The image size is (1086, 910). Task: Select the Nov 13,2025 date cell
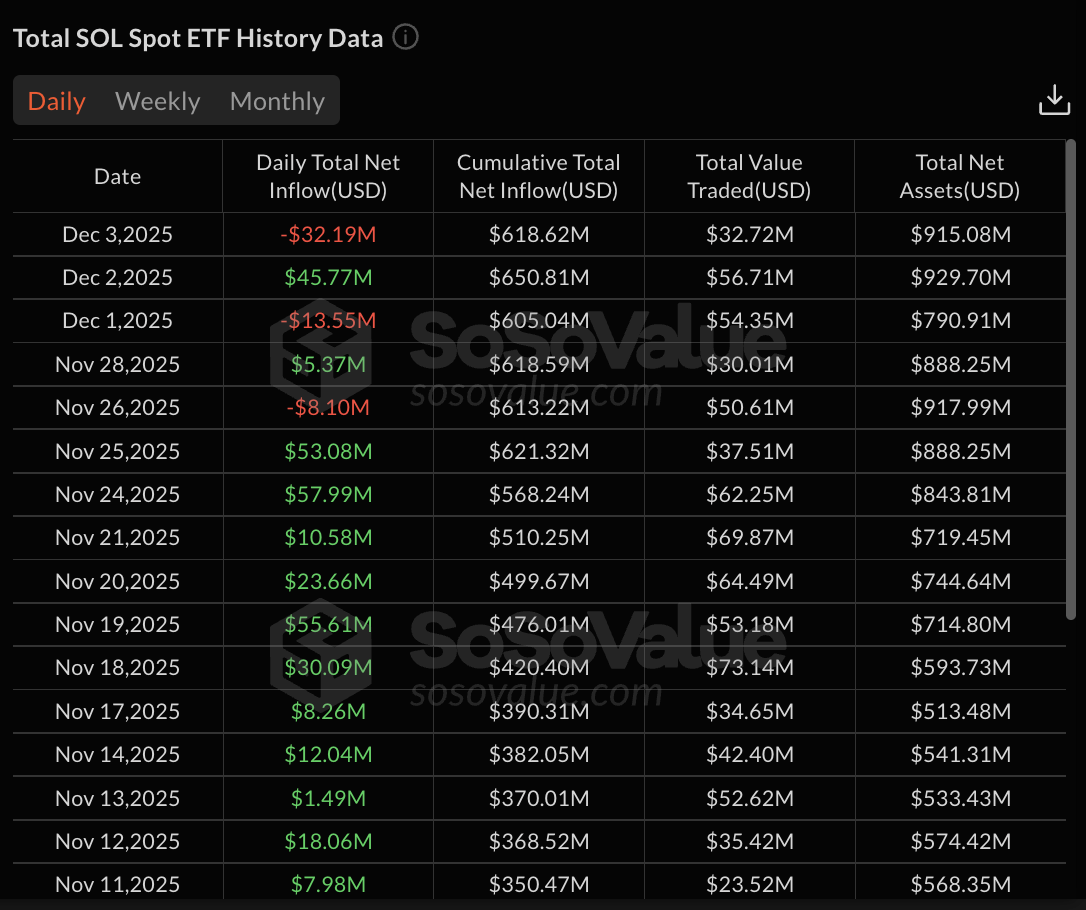(118, 798)
